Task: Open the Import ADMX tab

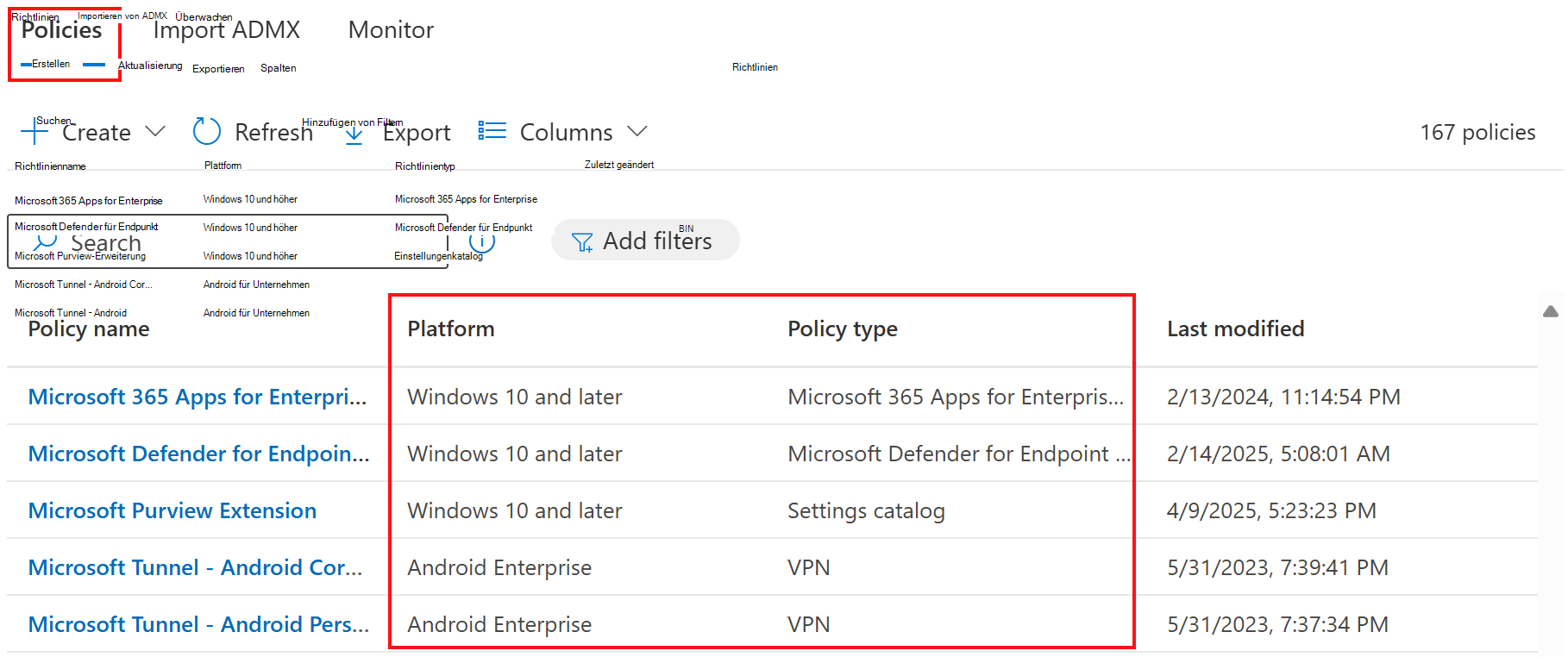Action: 227,30
